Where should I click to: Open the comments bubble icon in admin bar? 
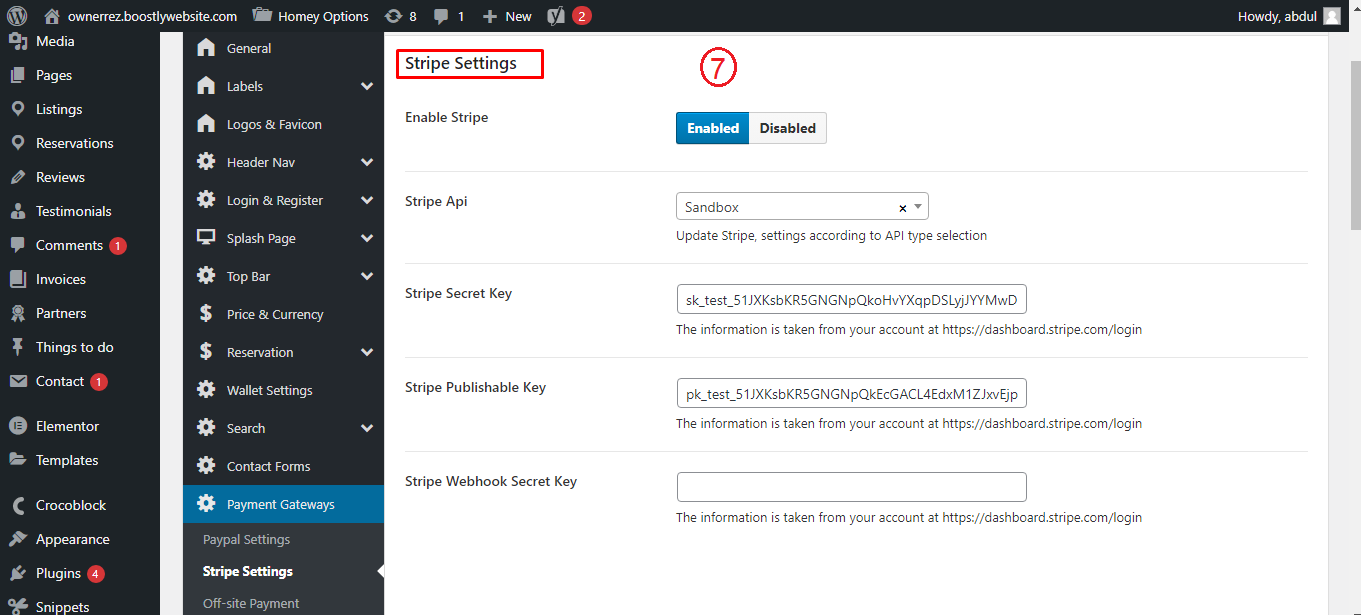click(x=443, y=17)
